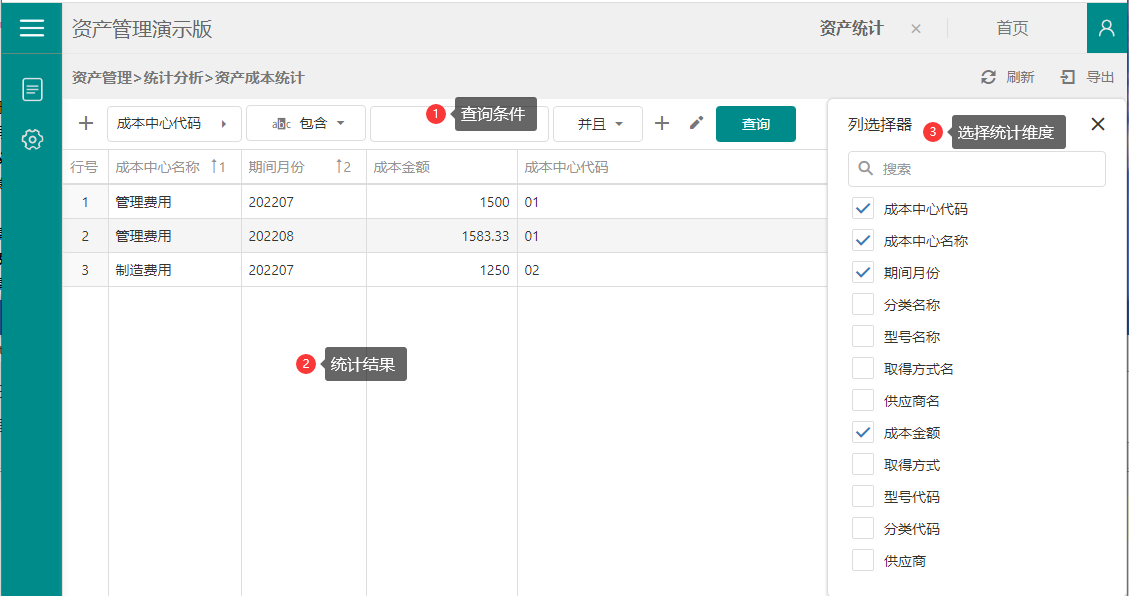Check the 型号名称 checkbox
Image resolution: width=1129 pixels, height=596 pixels.
[x=863, y=336]
